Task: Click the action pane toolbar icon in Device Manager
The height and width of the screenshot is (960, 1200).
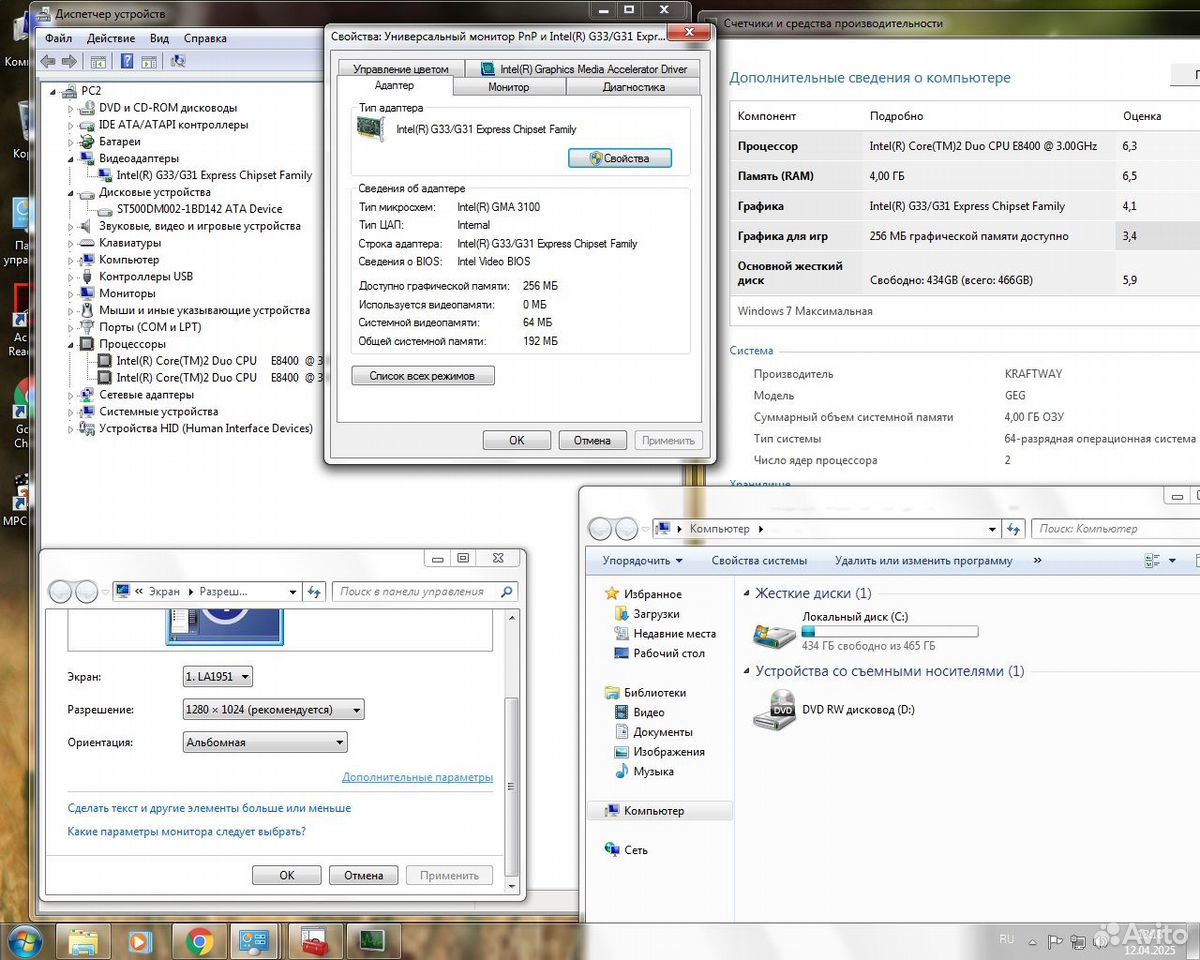Action: click(148, 61)
